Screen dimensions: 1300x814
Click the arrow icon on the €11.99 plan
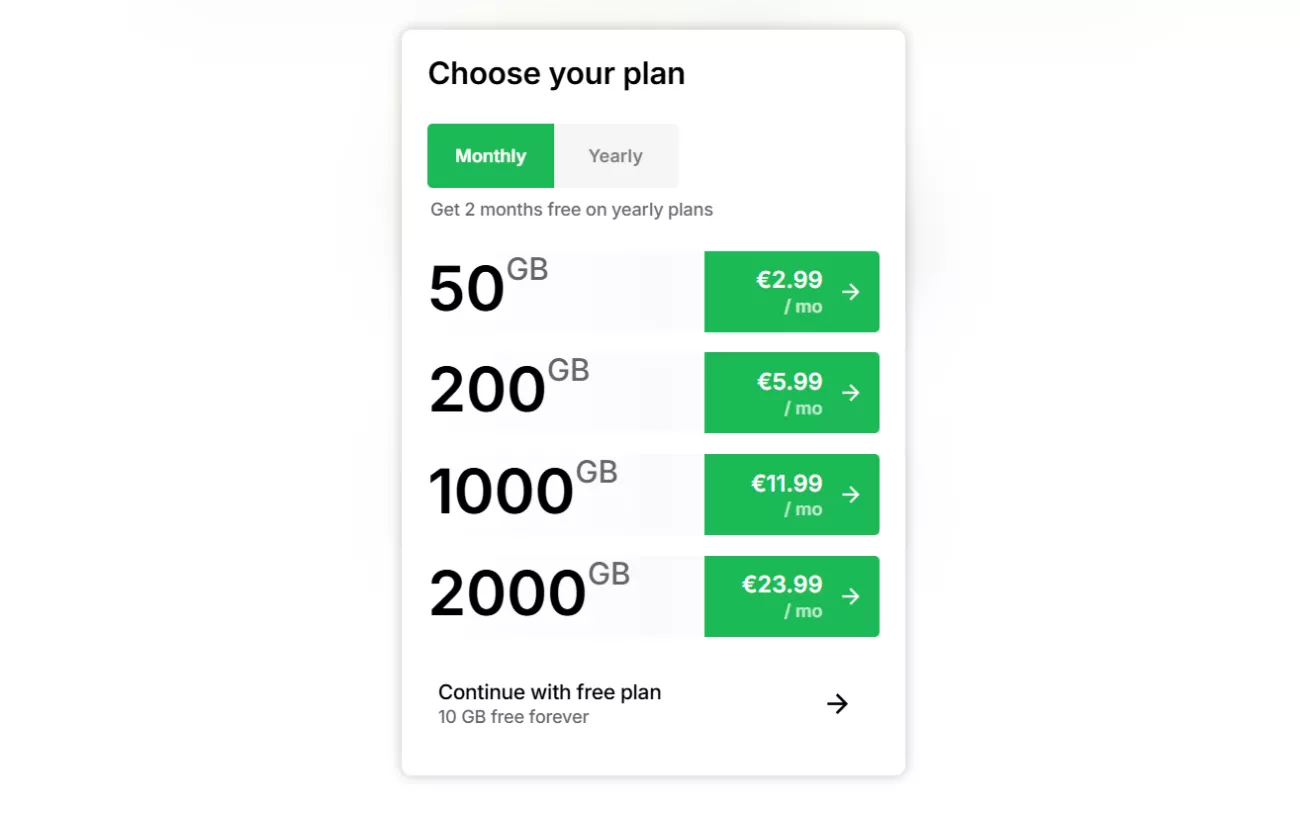[850, 494]
